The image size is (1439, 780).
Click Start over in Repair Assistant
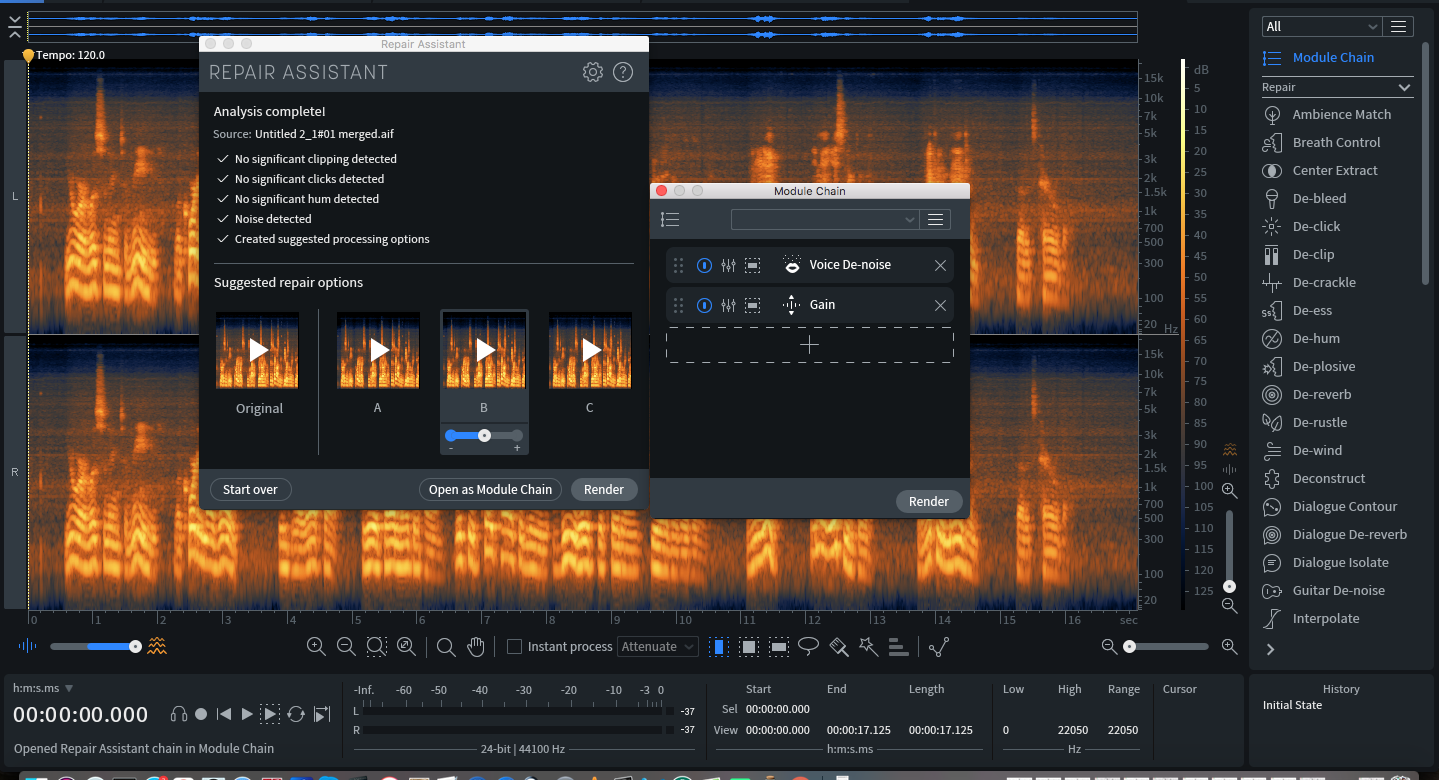point(250,489)
